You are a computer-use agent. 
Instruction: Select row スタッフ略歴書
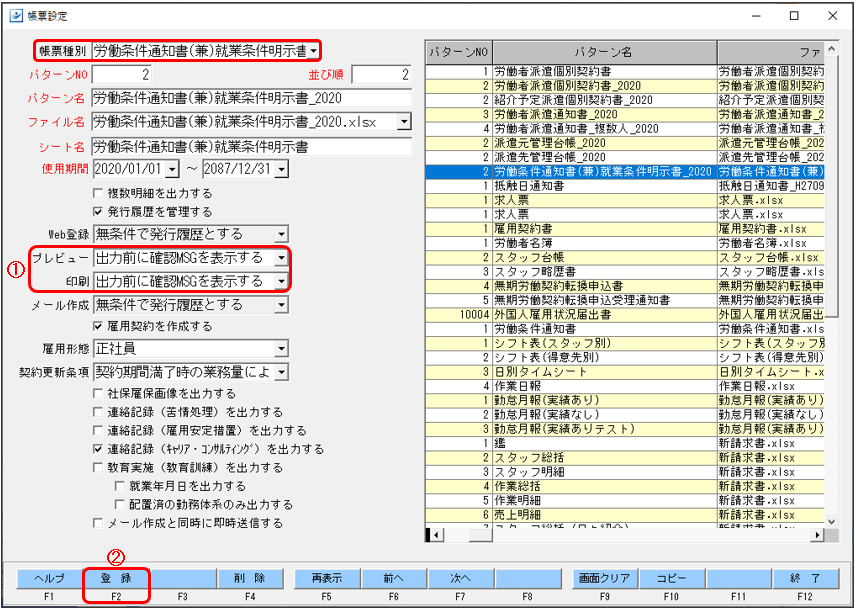(x=625, y=271)
